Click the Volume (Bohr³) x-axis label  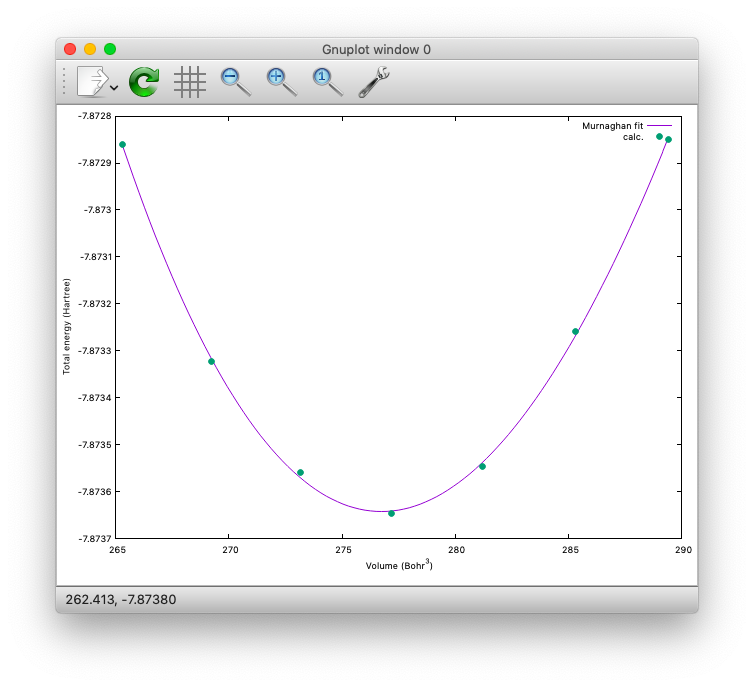coord(399,566)
